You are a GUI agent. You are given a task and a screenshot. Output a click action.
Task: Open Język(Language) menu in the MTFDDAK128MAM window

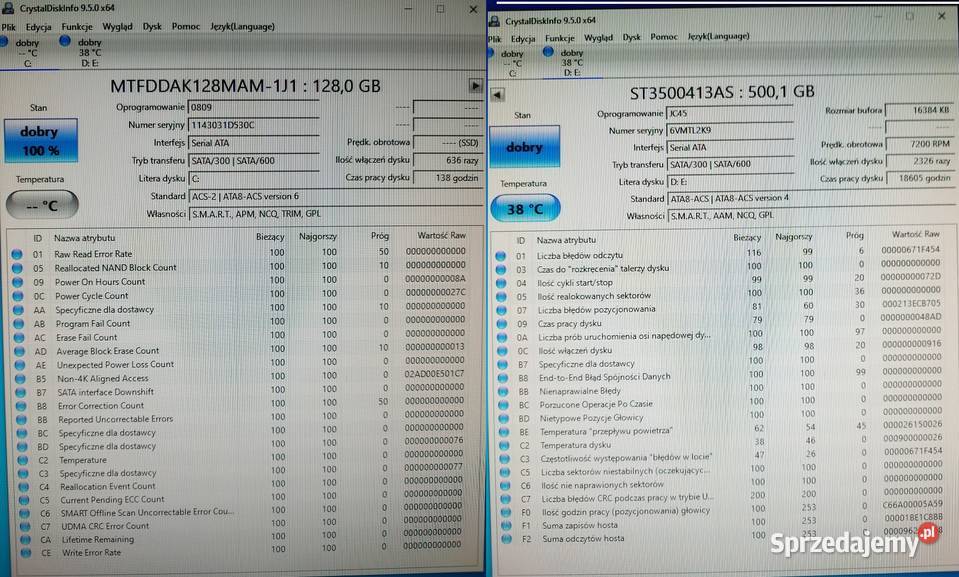click(242, 27)
